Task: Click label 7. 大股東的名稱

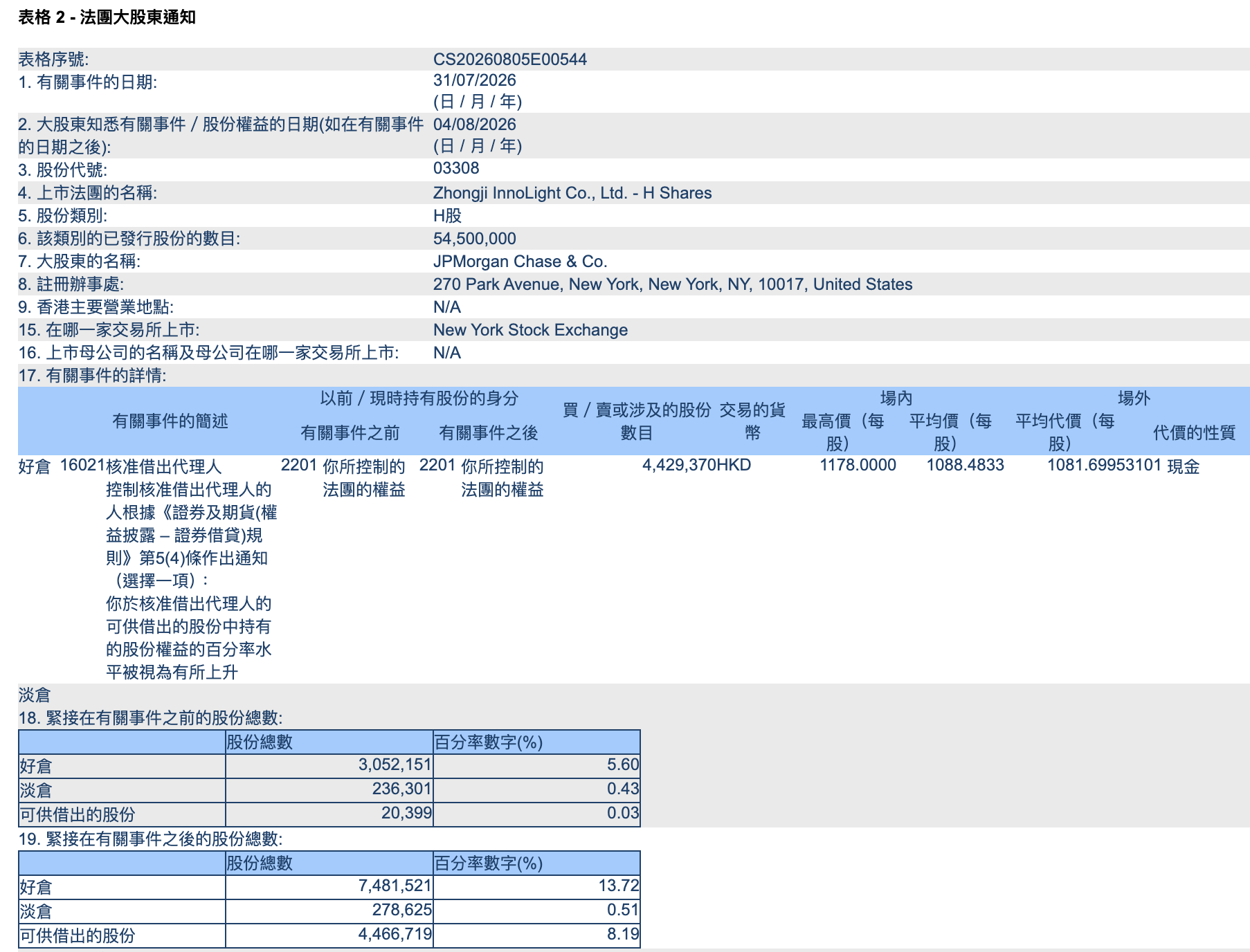Action: point(79,262)
